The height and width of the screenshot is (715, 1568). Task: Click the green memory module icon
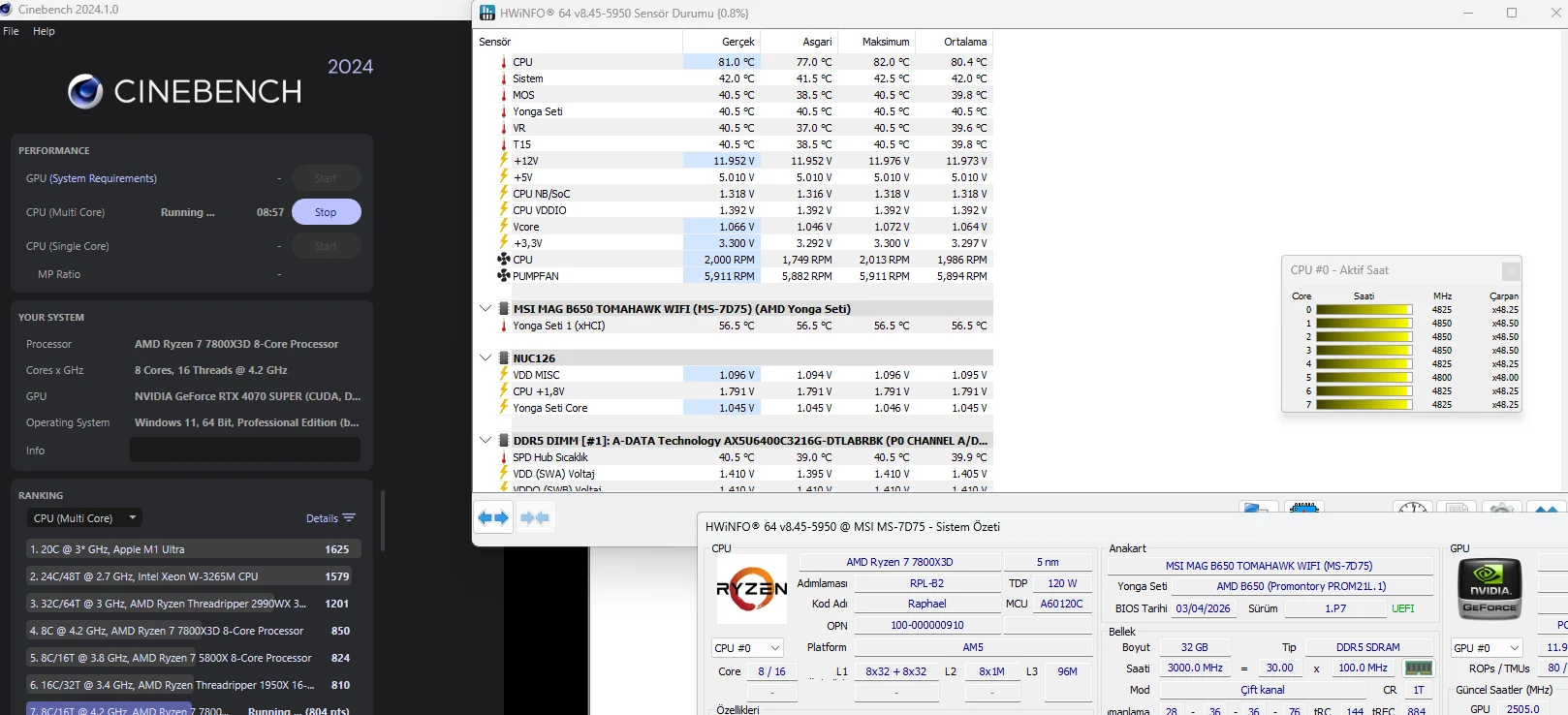click(1419, 668)
